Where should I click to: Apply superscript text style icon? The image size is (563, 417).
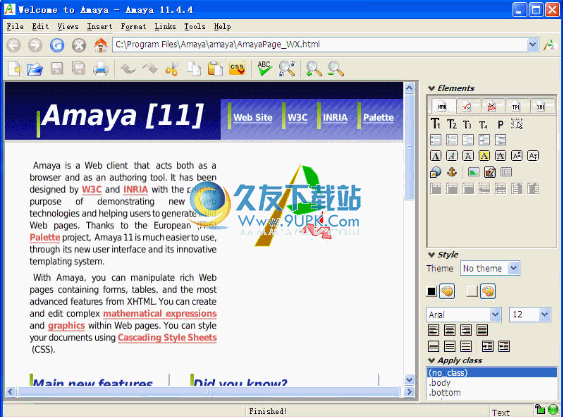[x=517, y=156]
